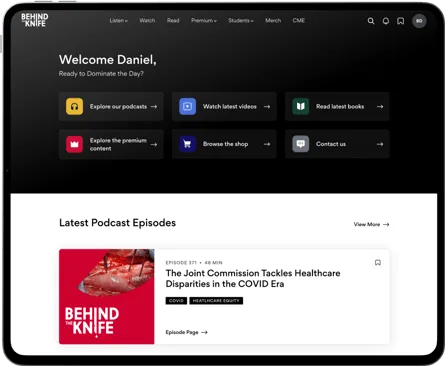
Task: Click arrow on Contact us card
Action: 380,144
